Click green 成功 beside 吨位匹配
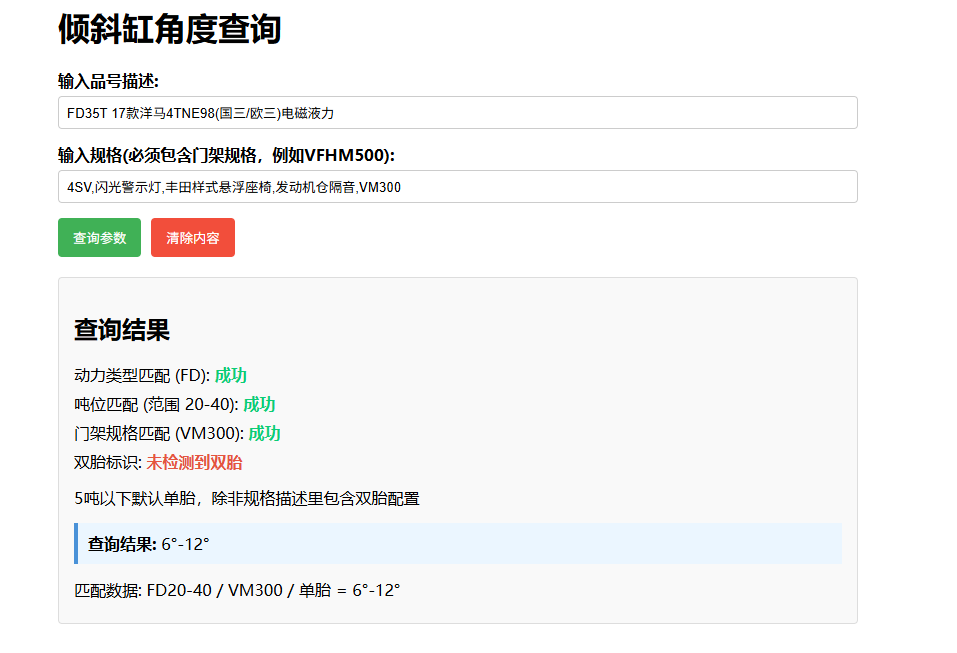This screenshot has width=957, height=653. click(x=259, y=405)
